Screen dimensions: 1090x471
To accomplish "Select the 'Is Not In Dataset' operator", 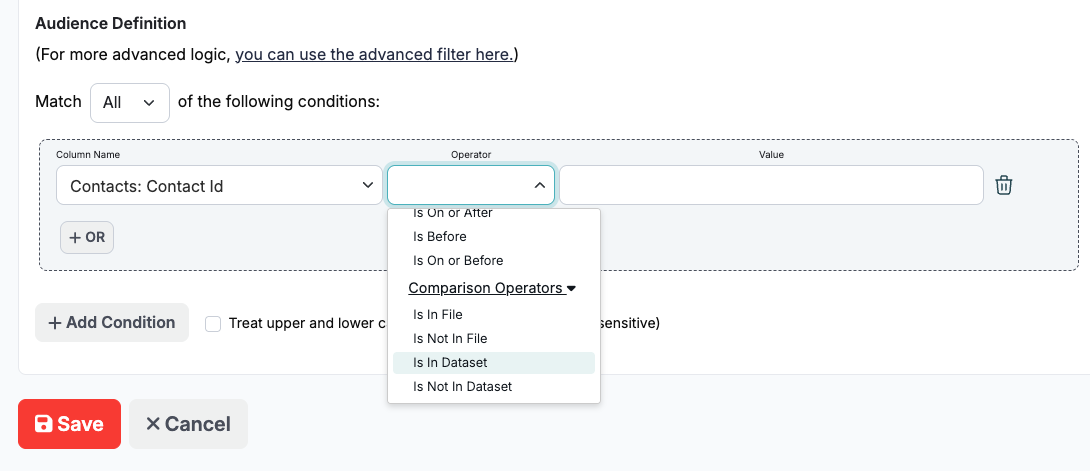I will [x=462, y=386].
